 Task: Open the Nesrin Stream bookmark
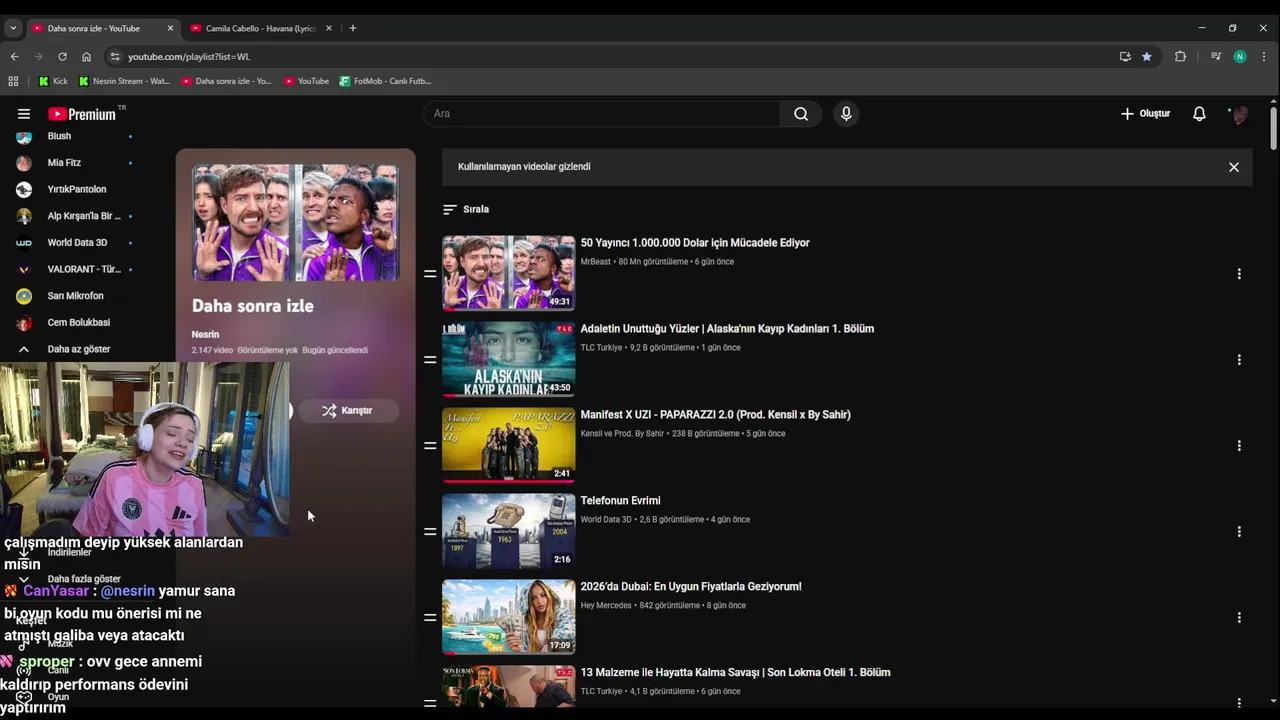tap(125, 81)
